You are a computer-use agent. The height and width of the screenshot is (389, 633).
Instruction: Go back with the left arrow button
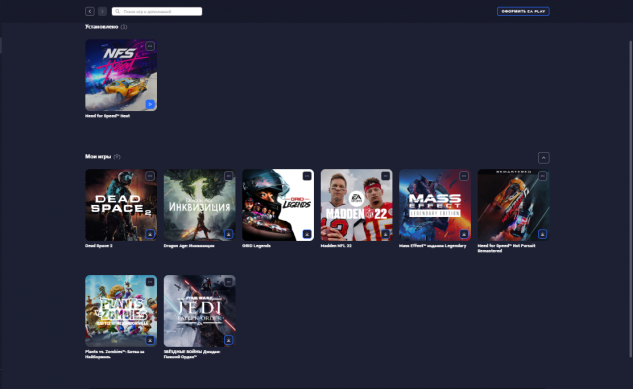(x=90, y=11)
